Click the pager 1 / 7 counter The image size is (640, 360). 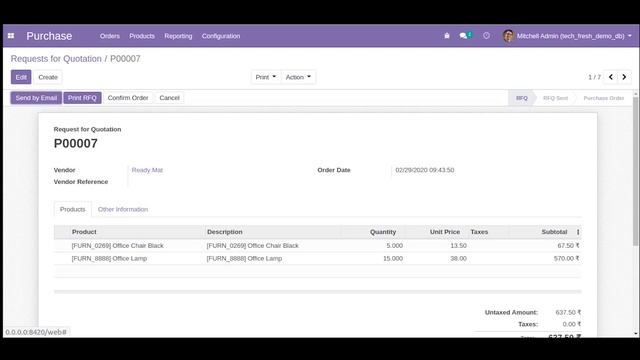[x=594, y=77]
